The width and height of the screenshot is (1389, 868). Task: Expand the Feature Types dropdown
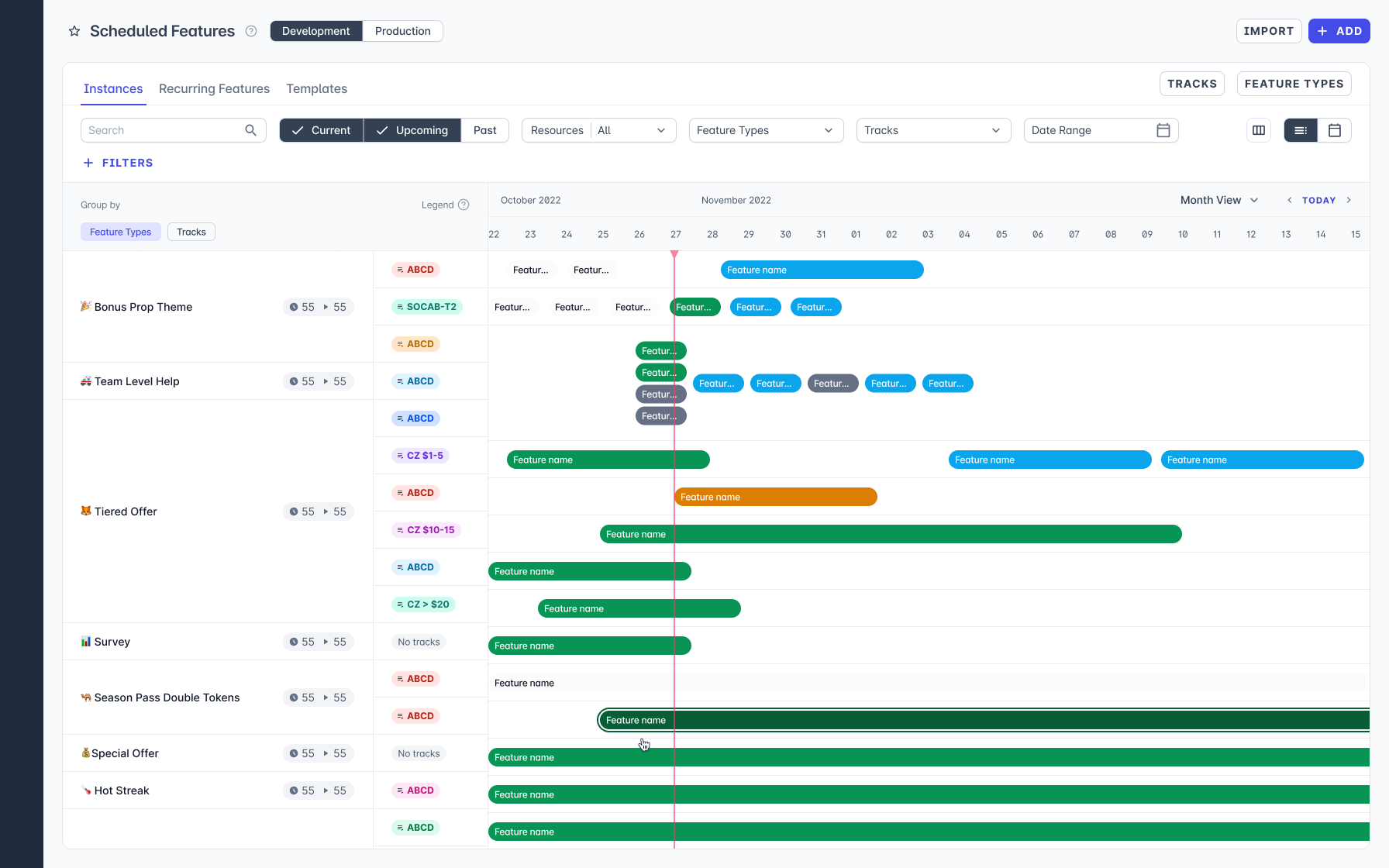766,130
